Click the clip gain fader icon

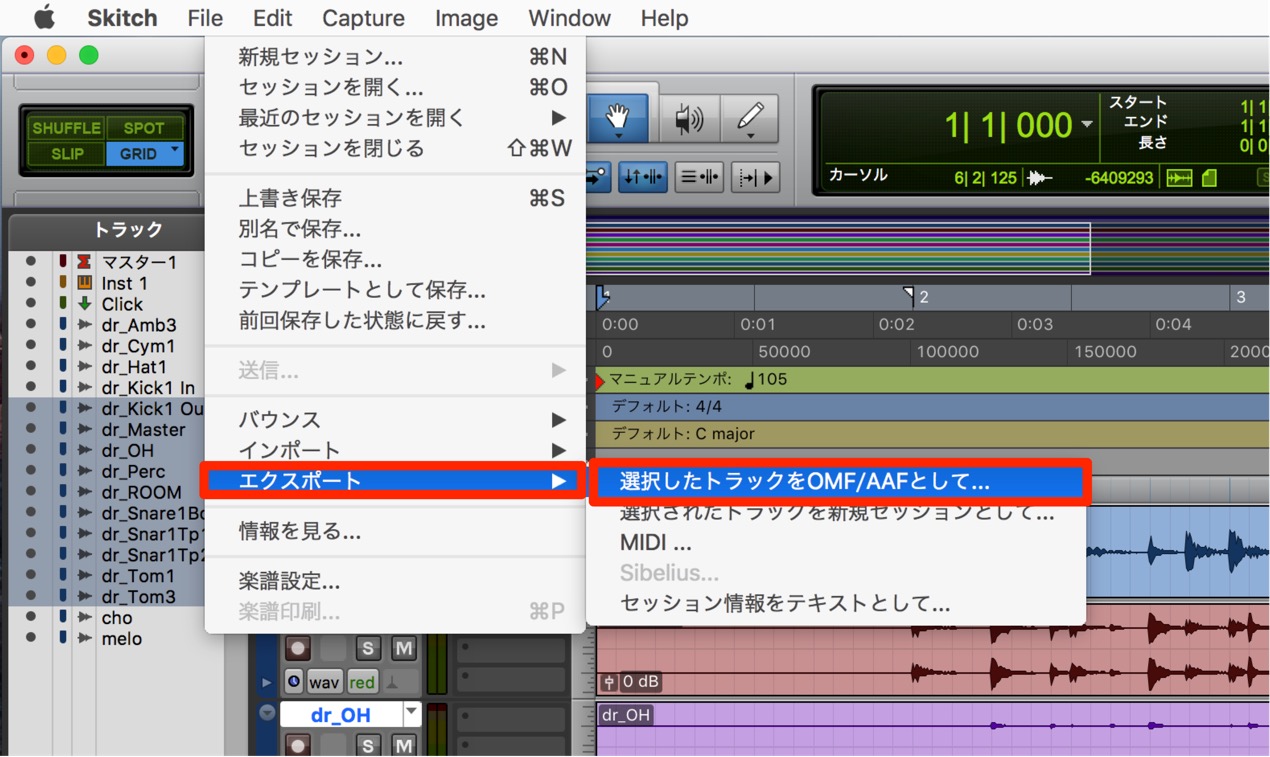609,682
